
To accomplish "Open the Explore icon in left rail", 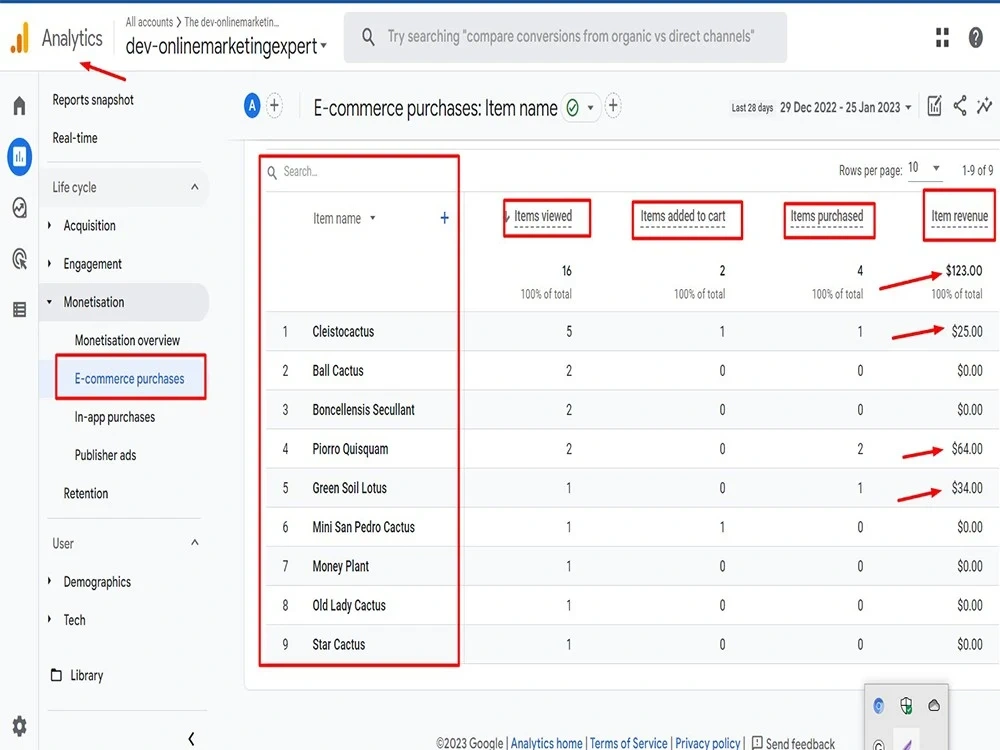I will (x=20, y=207).
